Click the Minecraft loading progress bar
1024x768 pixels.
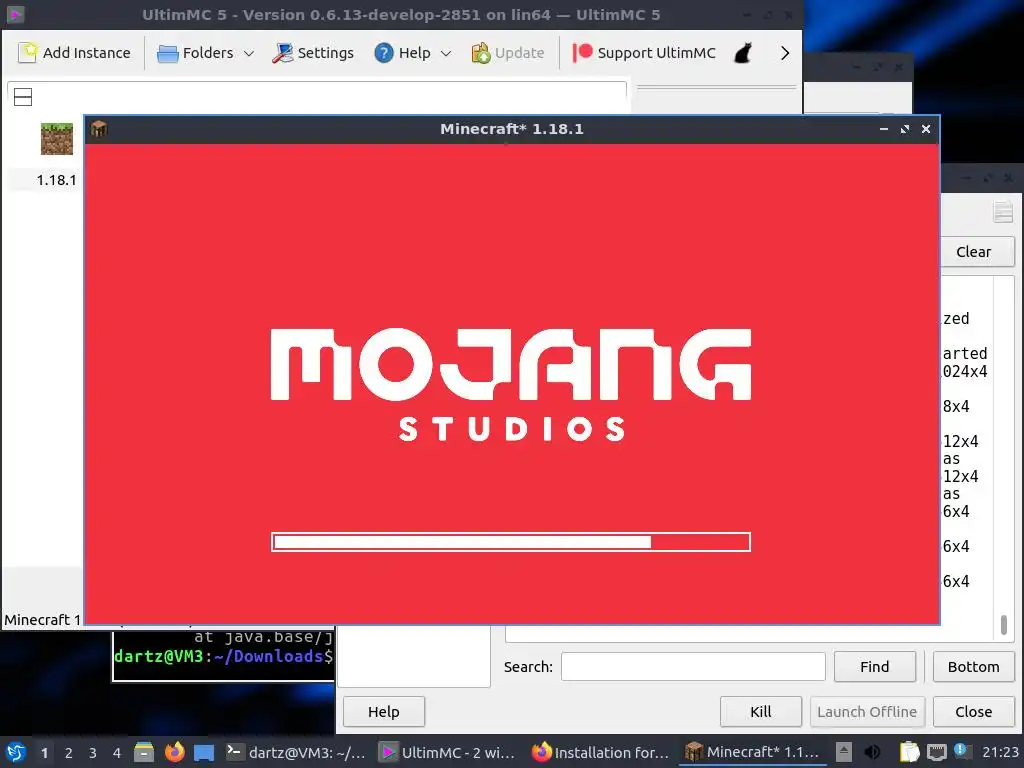pos(511,542)
